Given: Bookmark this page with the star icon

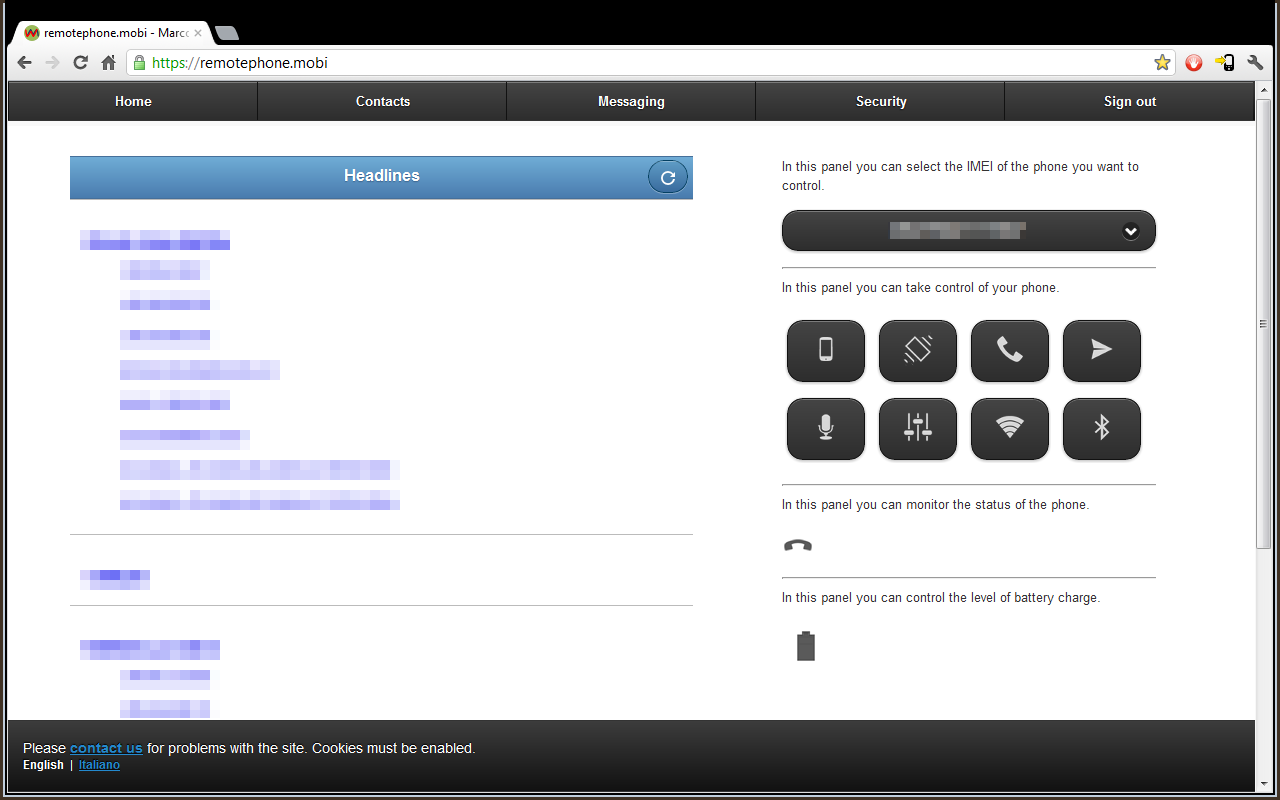Looking at the screenshot, I should (x=1162, y=63).
